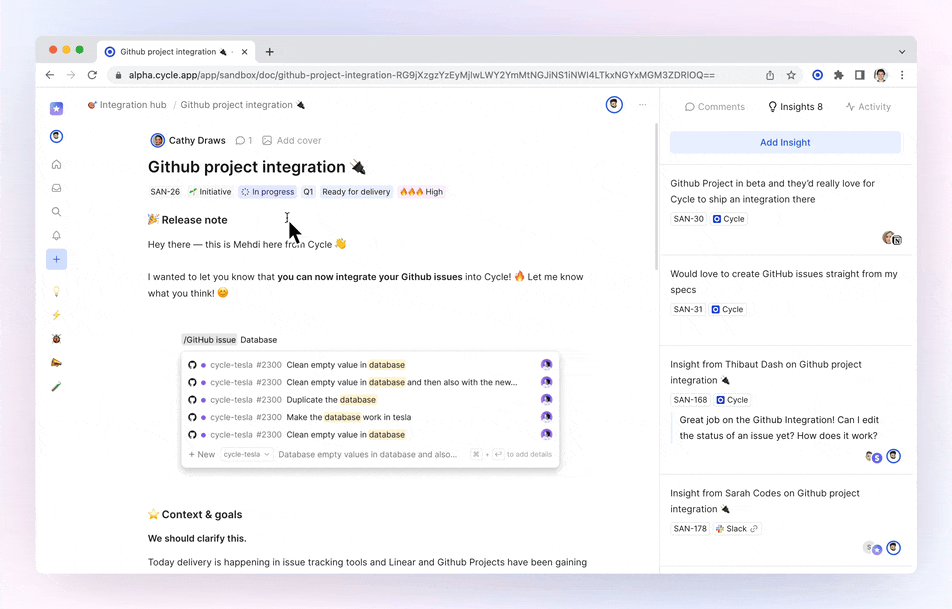Open Chrome's three-dot menu

pyautogui.click(x=902, y=75)
